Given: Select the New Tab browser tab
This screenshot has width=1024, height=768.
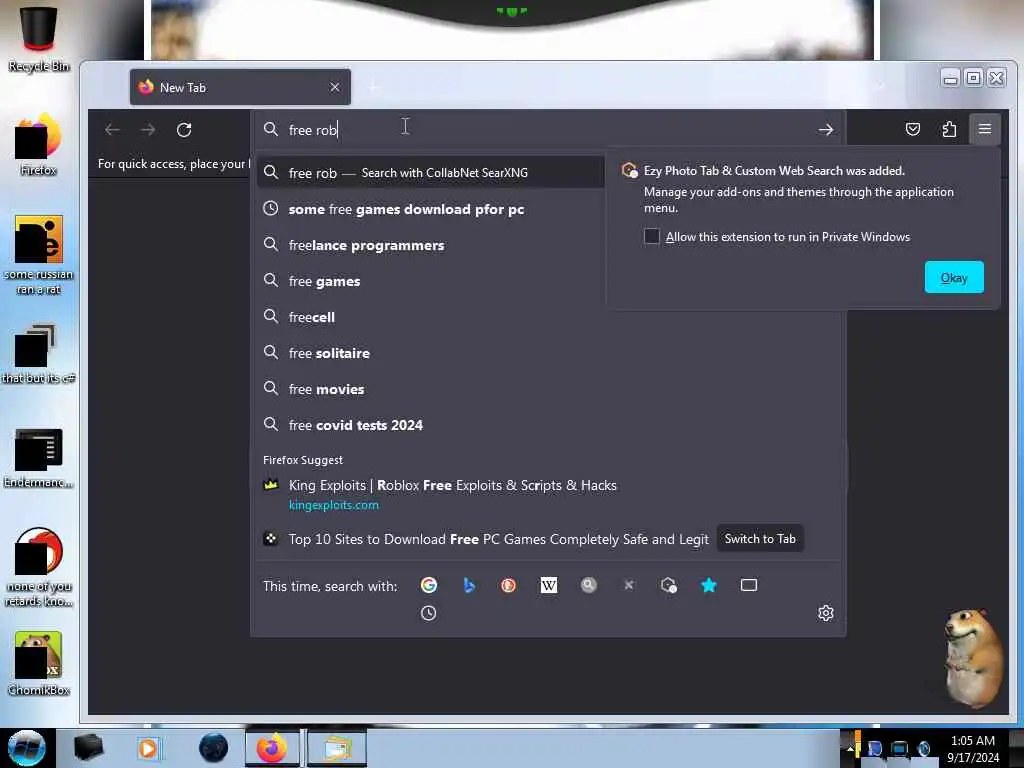Looking at the screenshot, I should click(x=240, y=87).
